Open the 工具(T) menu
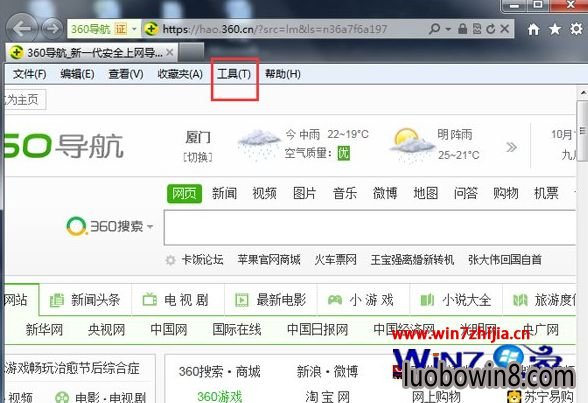588x403 pixels. [x=234, y=74]
